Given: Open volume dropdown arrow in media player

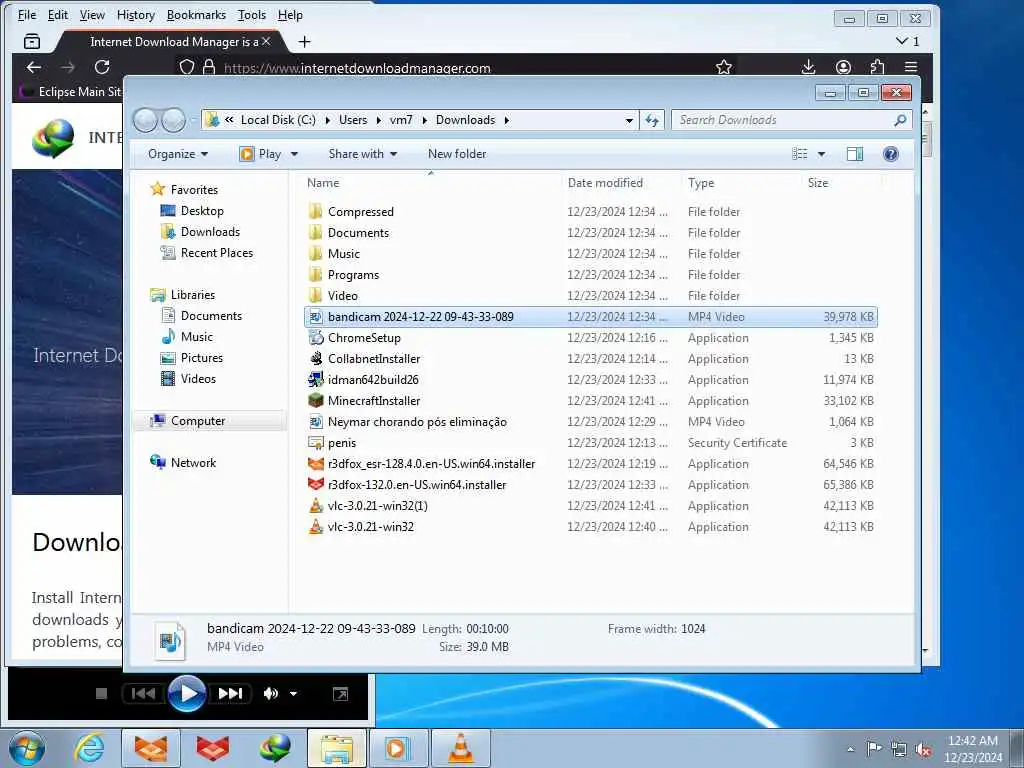Looking at the screenshot, I should [293, 694].
